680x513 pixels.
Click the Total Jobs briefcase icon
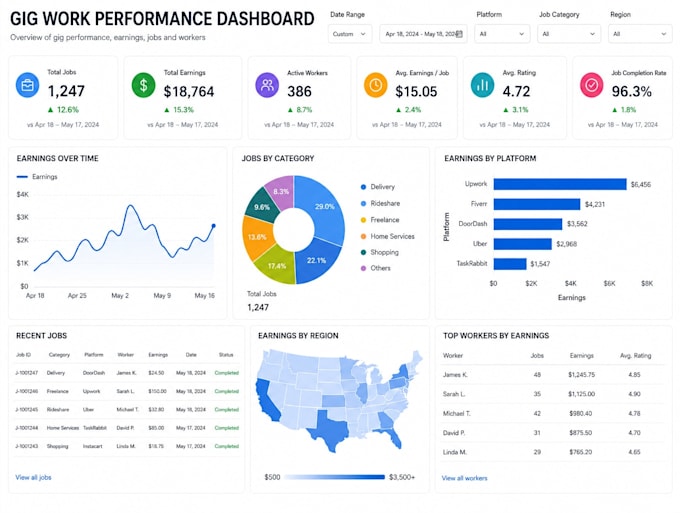pyautogui.click(x=27, y=85)
